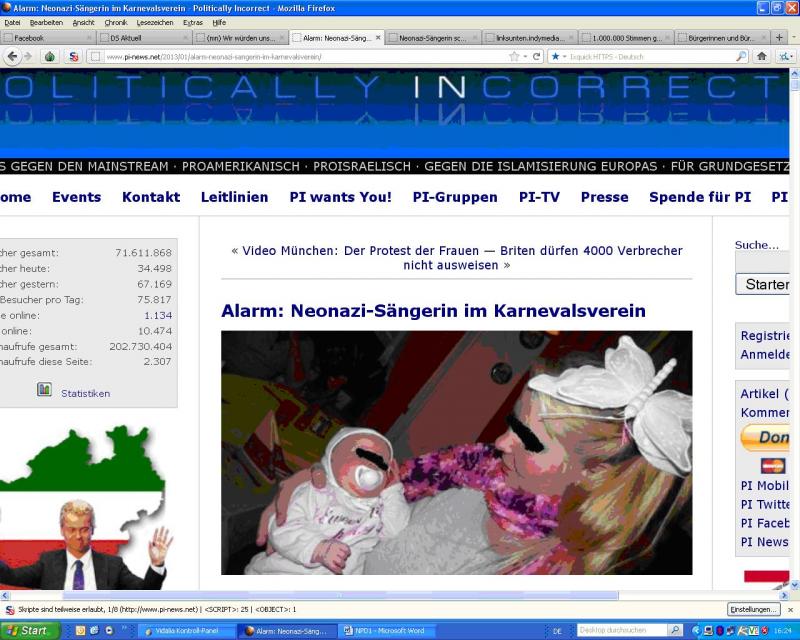Open NoScript Einstellungen options in status bar
Image resolution: width=800 pixels, height=640 pixels.
coord(752,609)
